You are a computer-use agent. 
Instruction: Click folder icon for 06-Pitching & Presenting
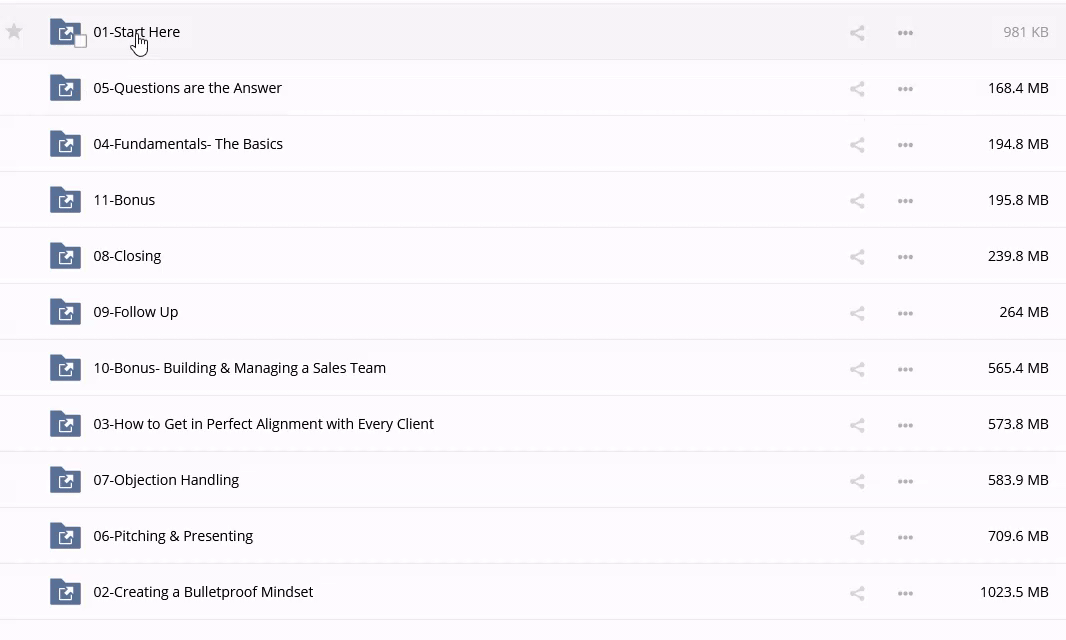tap(65, 536)
